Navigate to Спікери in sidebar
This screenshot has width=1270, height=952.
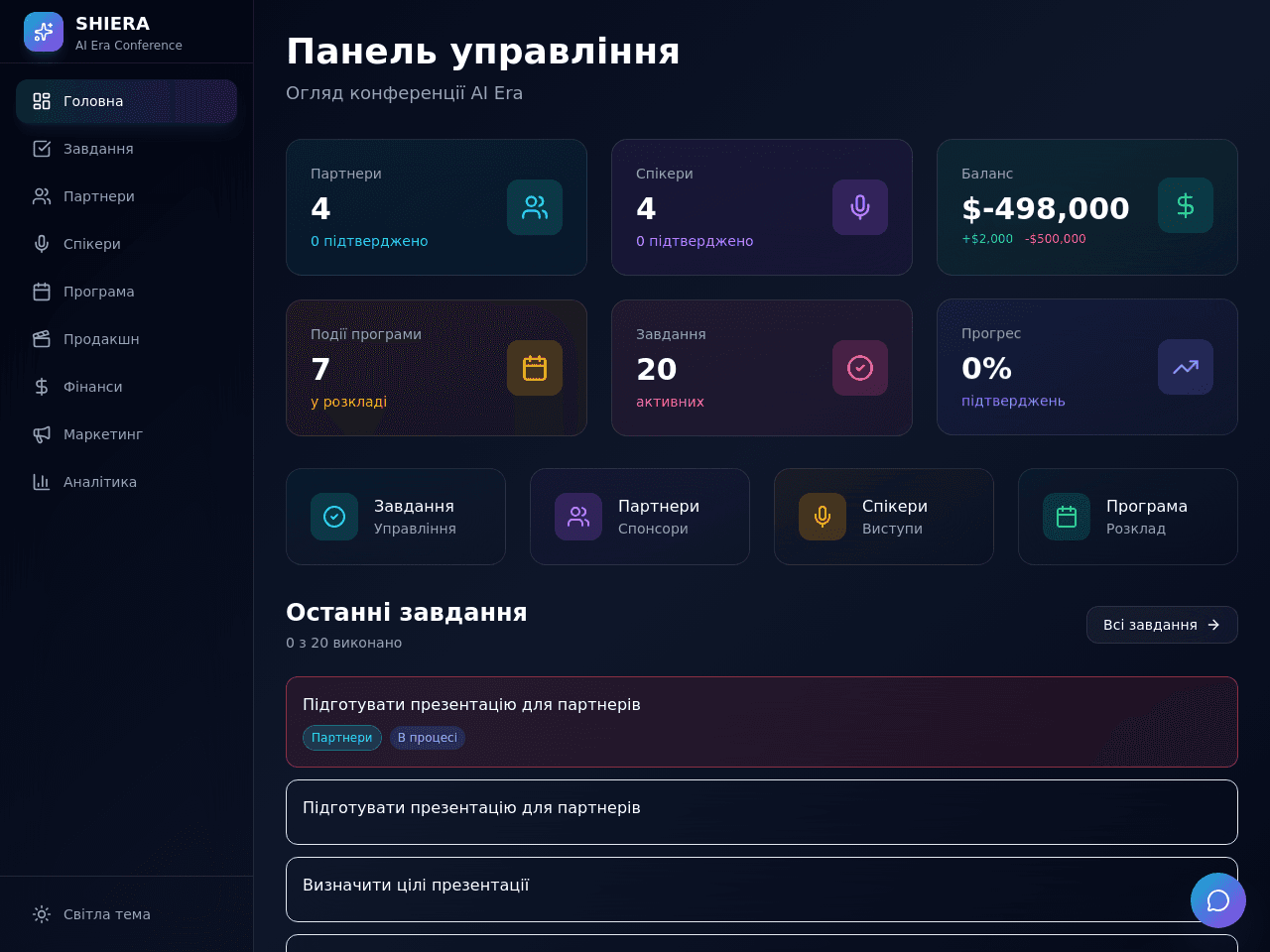coord(126,244)
